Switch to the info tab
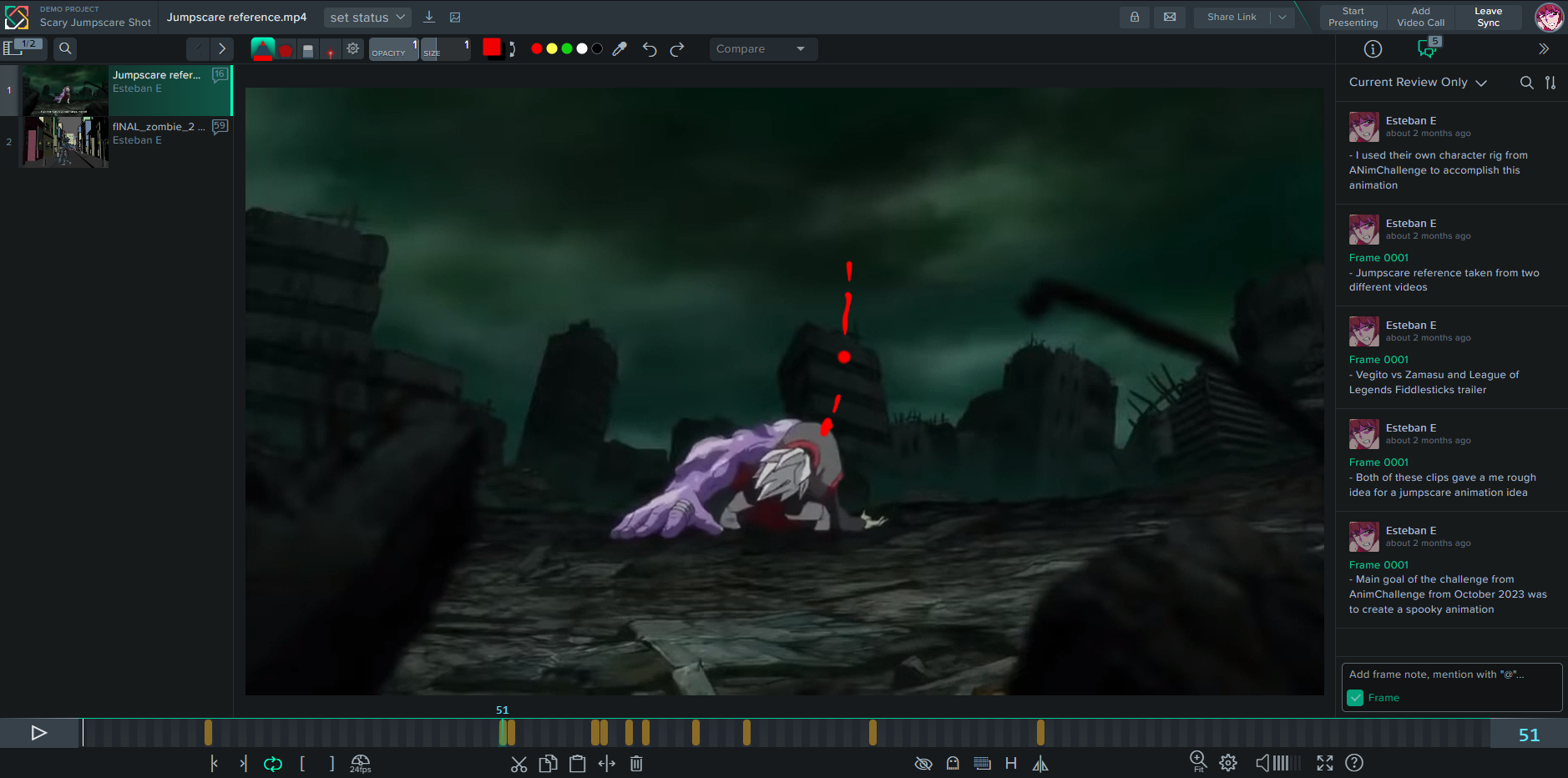 point(1373,49)
